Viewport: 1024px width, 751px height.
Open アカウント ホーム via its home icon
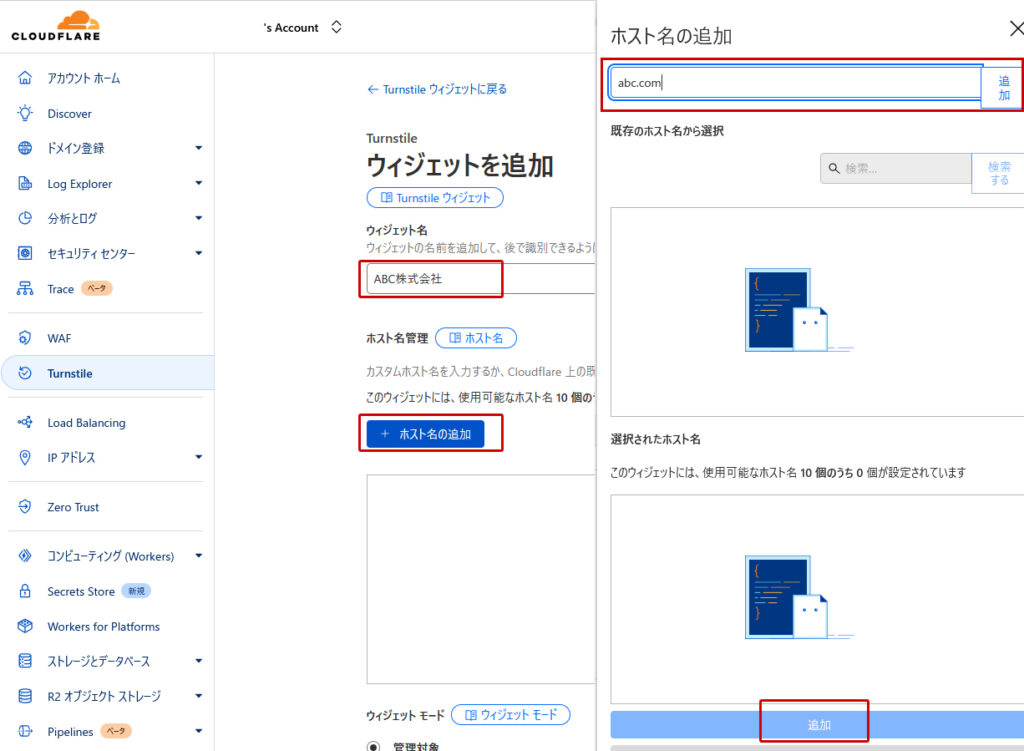point(26,78)
